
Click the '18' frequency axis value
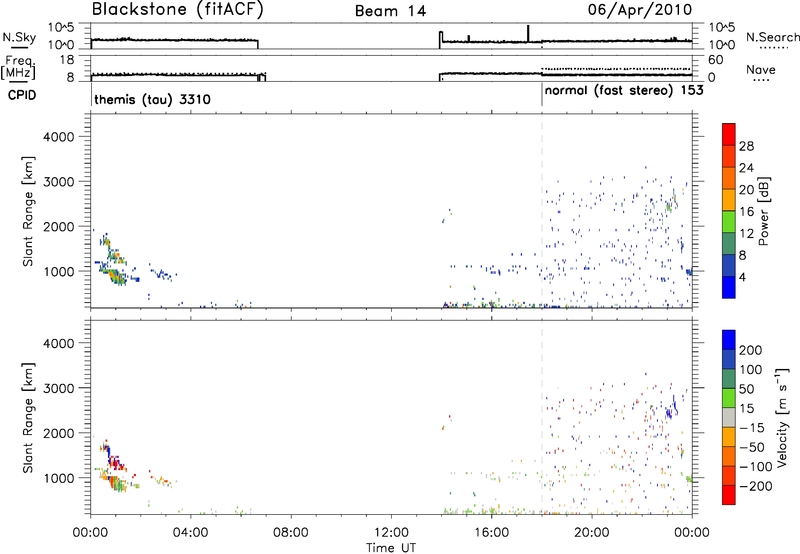66,60
